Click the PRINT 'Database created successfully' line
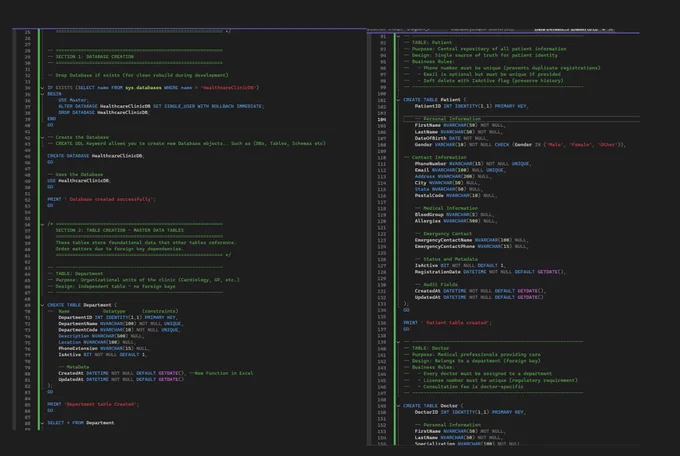The image size is (680, 456). [101, 199]
